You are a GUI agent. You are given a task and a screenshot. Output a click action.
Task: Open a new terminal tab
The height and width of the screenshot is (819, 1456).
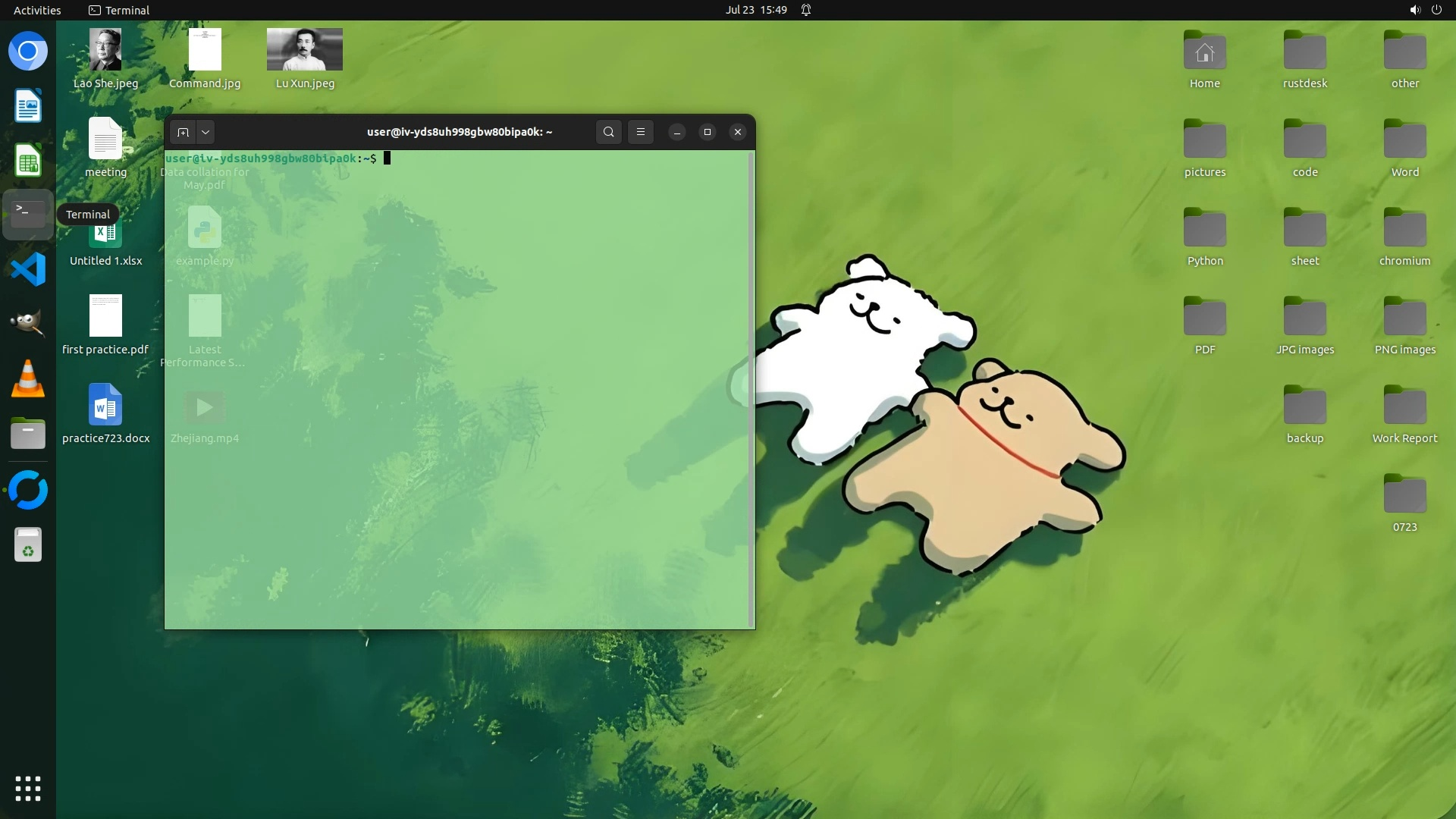183,132
